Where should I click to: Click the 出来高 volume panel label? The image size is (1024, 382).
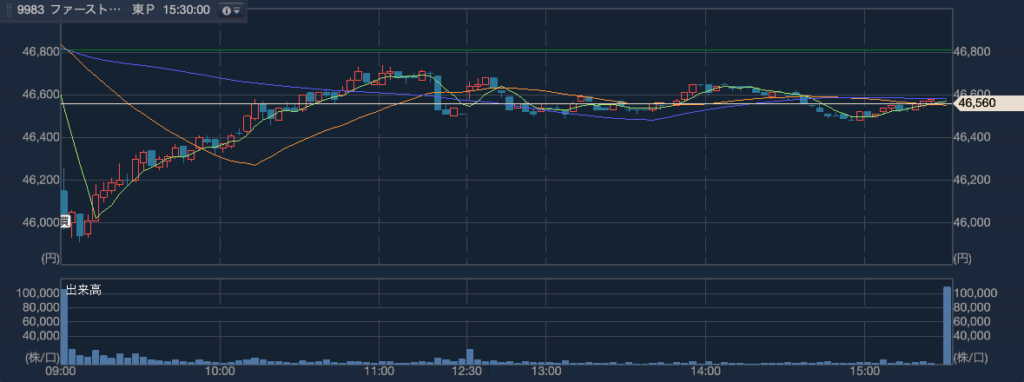pyautogui.click(x=83, y=290)
